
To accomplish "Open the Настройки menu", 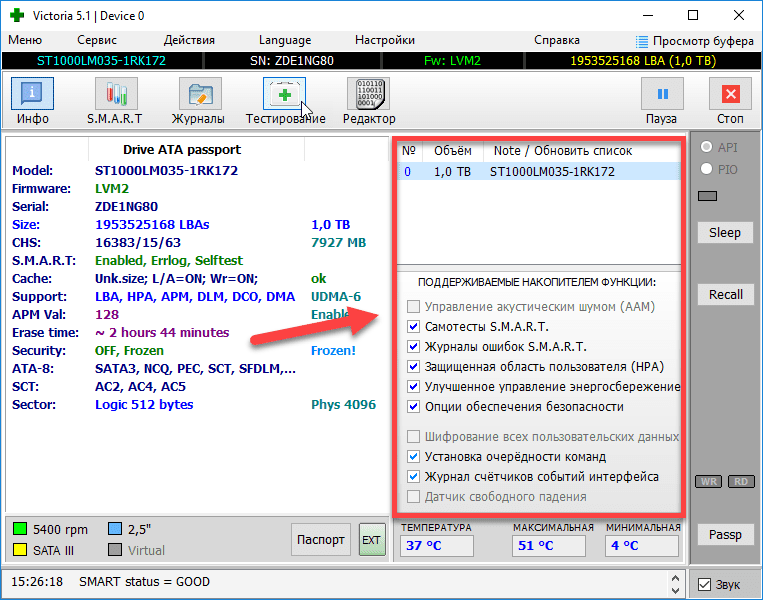I will pos(385,40).
